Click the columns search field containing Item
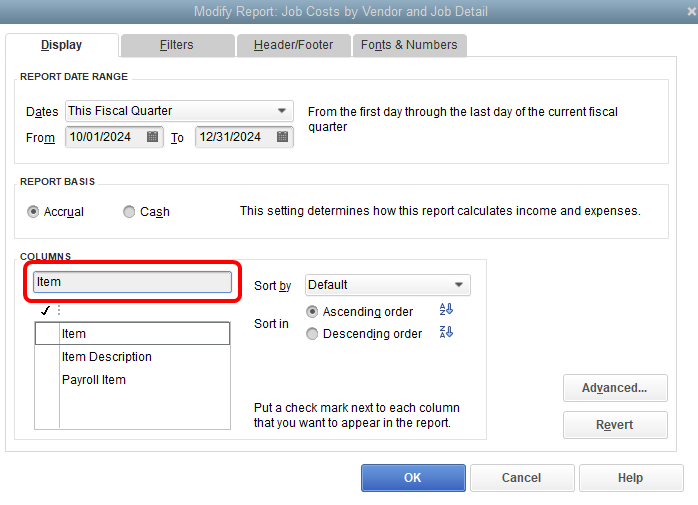 point(132,282)
